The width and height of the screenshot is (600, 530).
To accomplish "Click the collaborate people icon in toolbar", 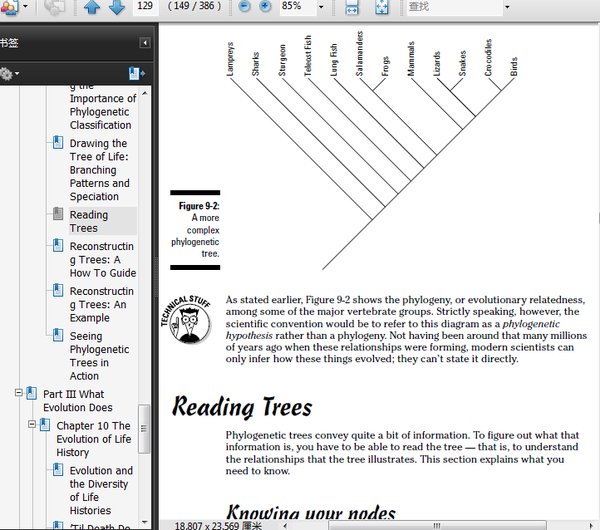I will tap(9, 7).
